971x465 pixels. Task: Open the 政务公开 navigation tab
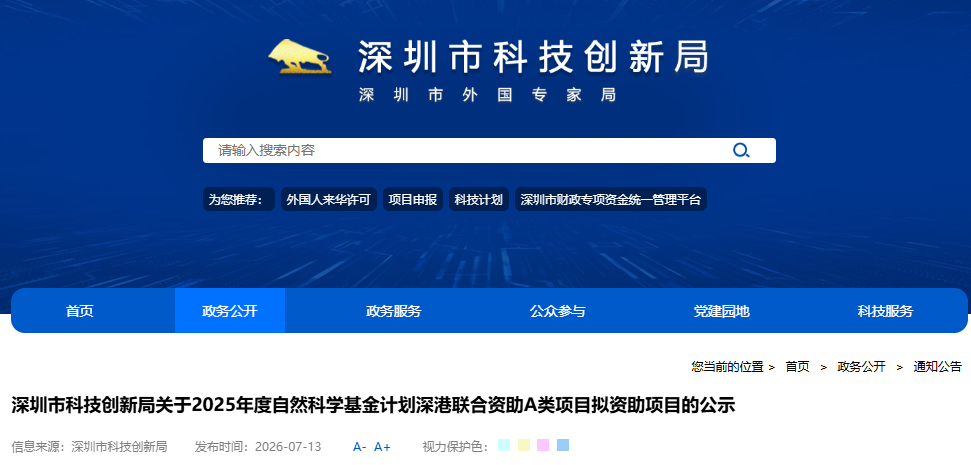(x=230, y=311)
